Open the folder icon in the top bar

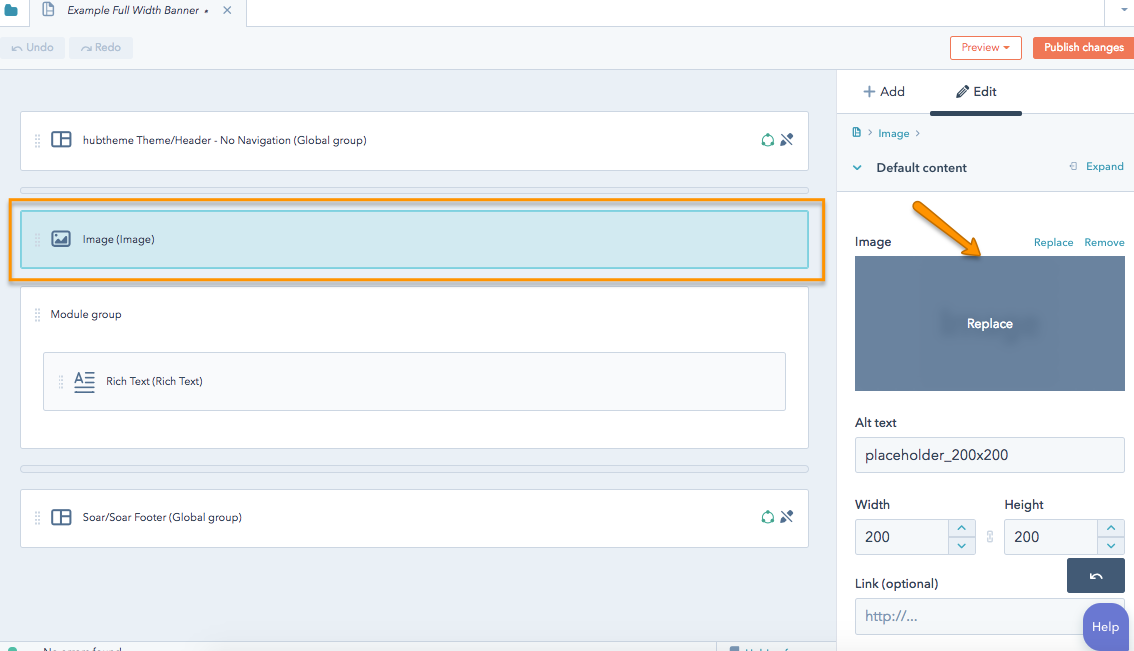click(13, 12)
